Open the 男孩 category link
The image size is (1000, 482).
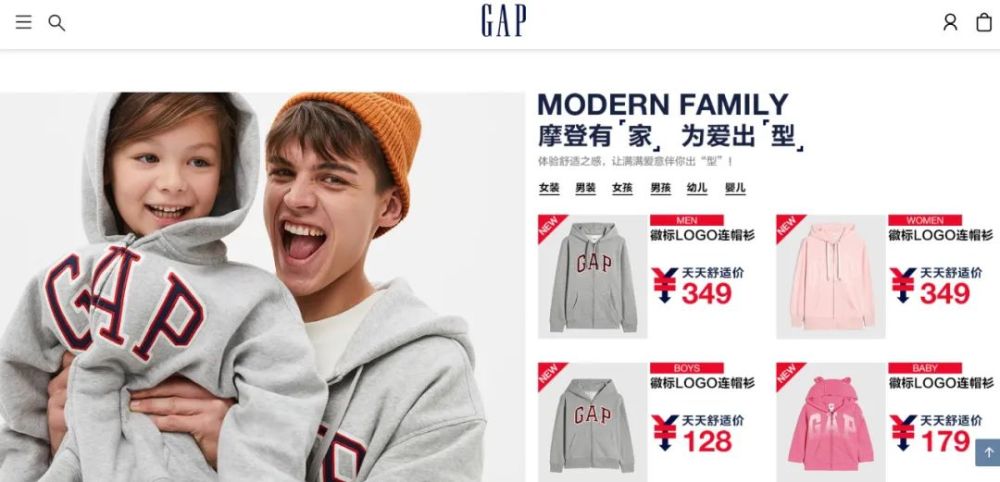661,188
